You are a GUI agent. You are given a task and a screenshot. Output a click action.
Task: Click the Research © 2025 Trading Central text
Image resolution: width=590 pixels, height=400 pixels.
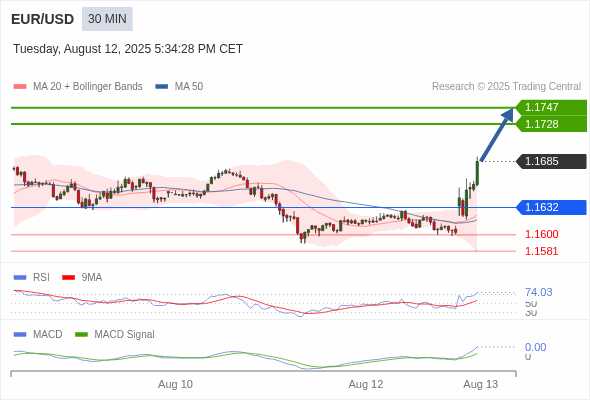point(506,87)
